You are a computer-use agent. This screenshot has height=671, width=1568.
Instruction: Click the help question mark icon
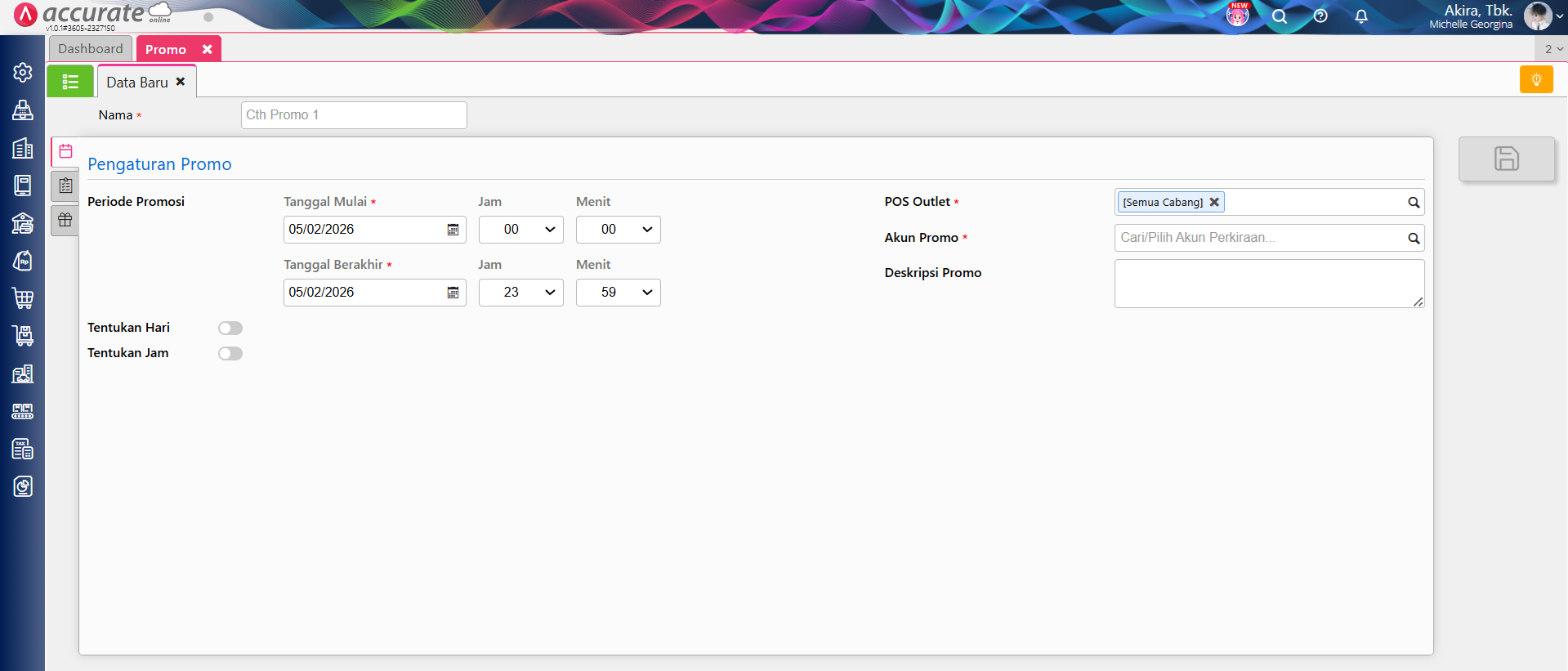1320,16
